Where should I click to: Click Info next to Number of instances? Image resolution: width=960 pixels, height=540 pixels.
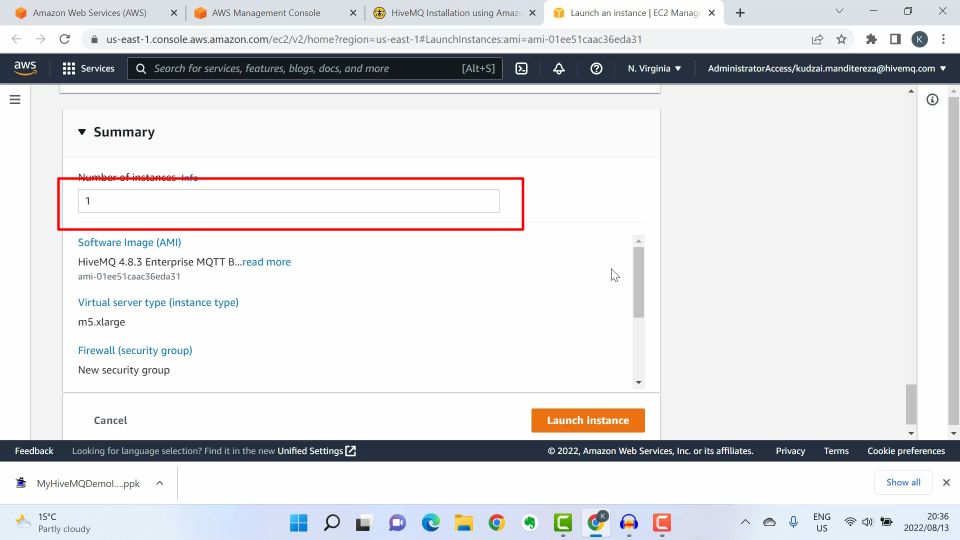coord(189,178)
